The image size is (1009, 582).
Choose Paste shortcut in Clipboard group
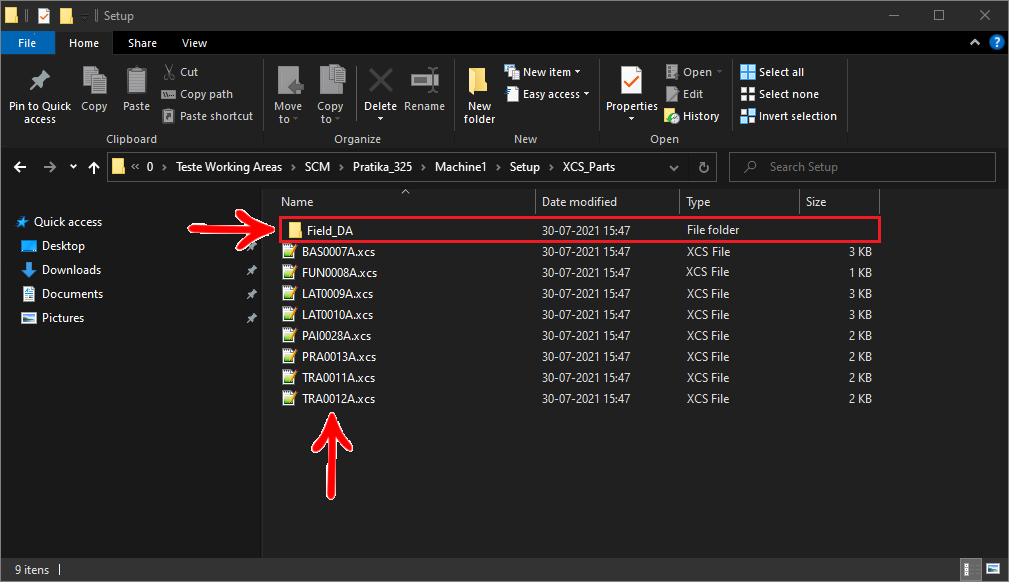tap(207, 116)
